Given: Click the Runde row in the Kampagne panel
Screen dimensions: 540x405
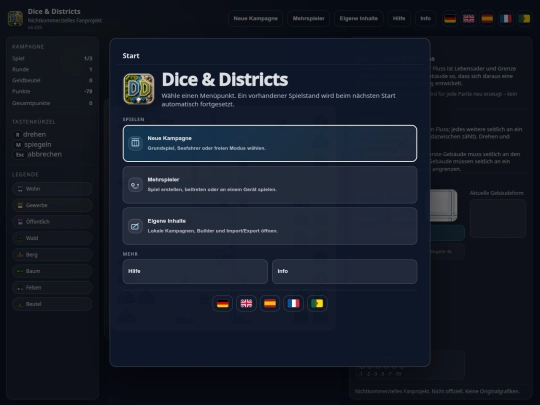Looking at the screenshot, I should [52, 69].
